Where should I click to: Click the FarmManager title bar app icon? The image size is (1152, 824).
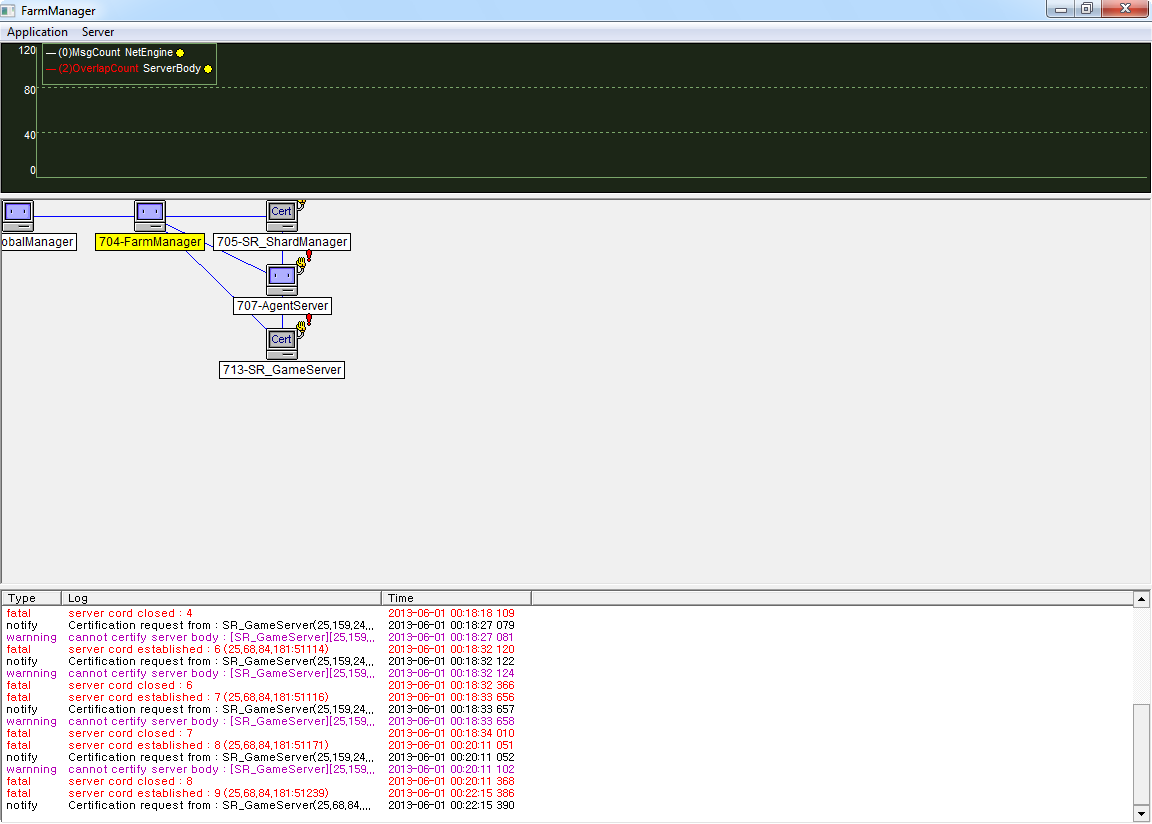9,10
